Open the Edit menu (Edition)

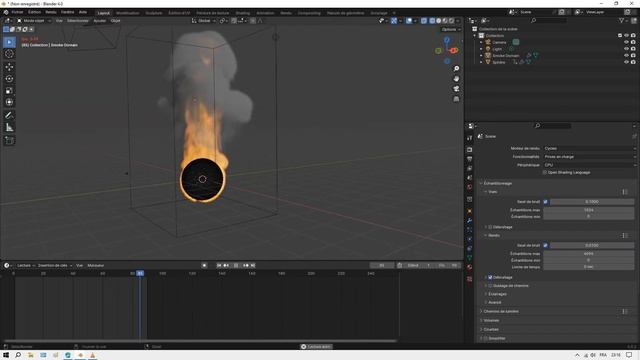pyautogui.click(x=34, y=12)
